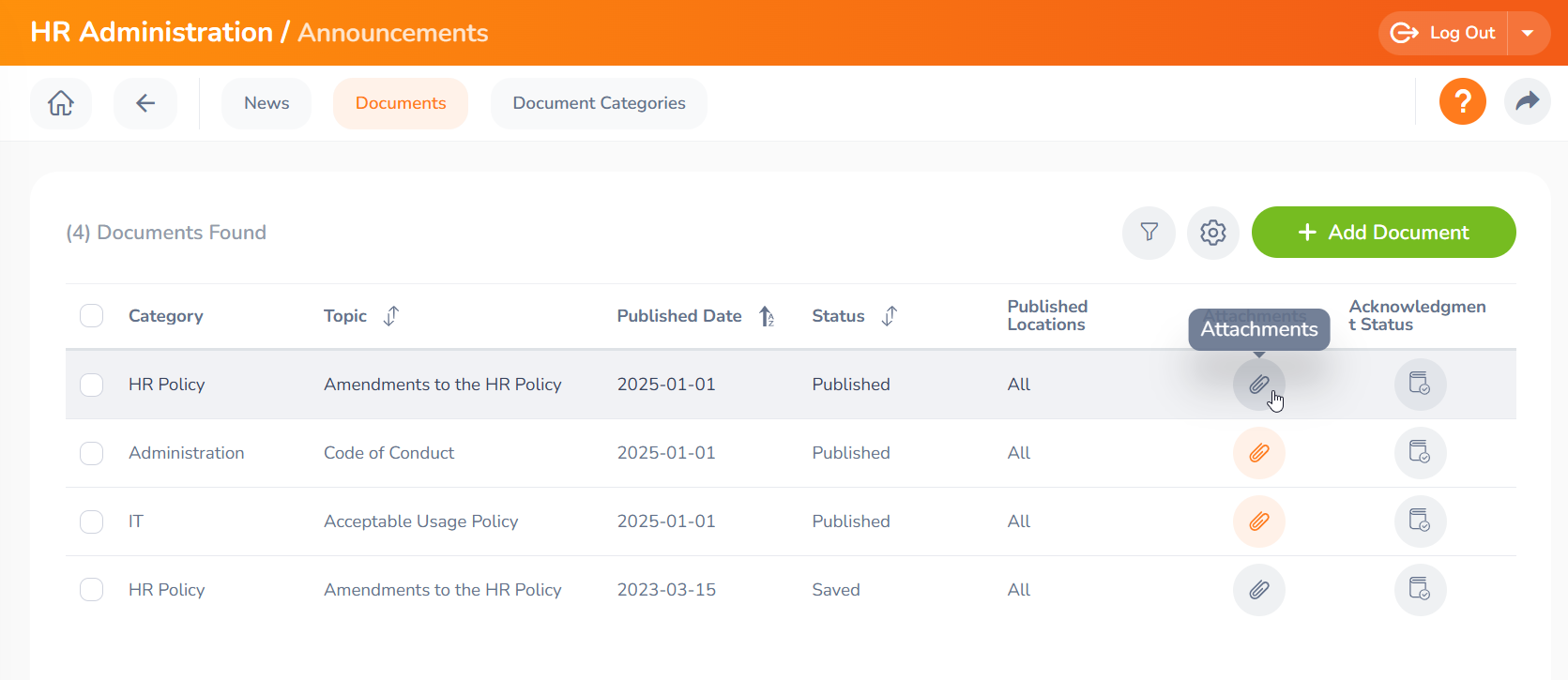Sort by Topic column arrows

pyautogui.click(x=391, y=316)
